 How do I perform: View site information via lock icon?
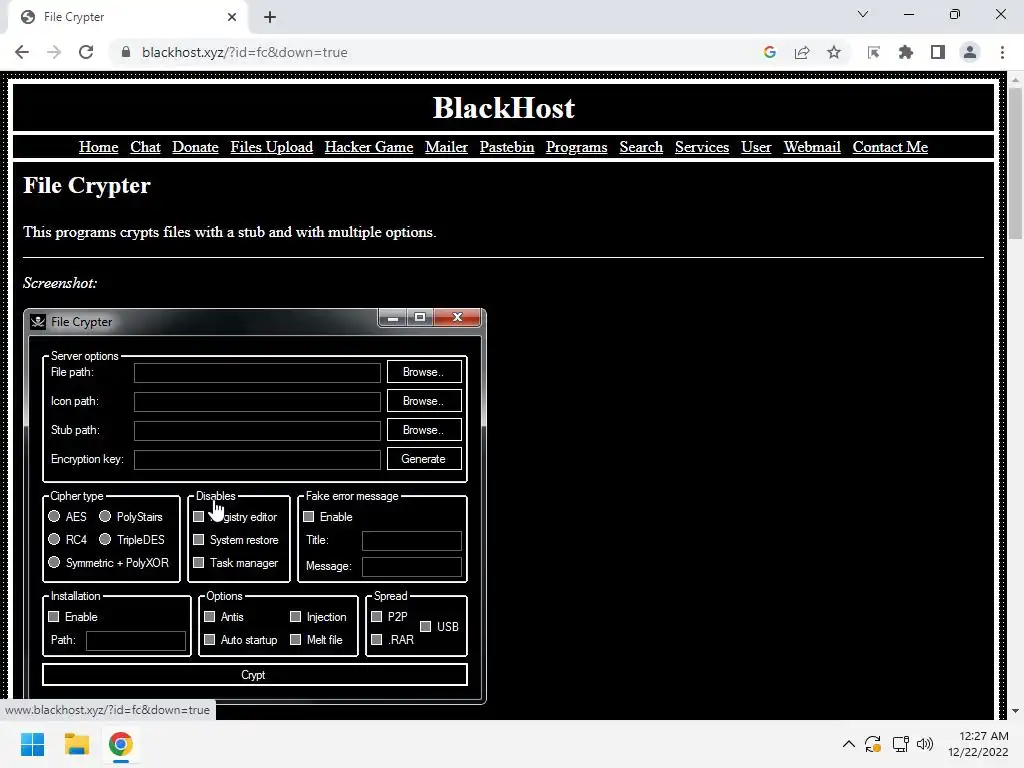pos(126,52)
